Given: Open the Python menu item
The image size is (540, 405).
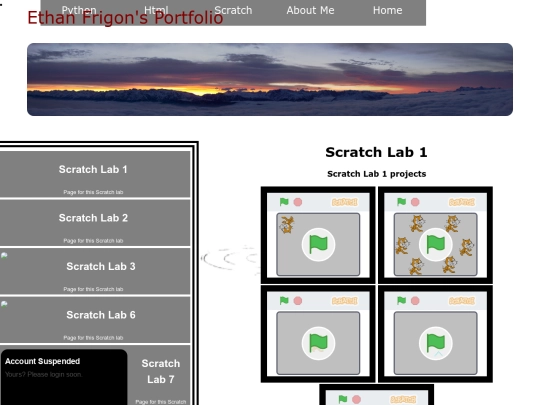Looking at the screenshot, I should [79, 10].
